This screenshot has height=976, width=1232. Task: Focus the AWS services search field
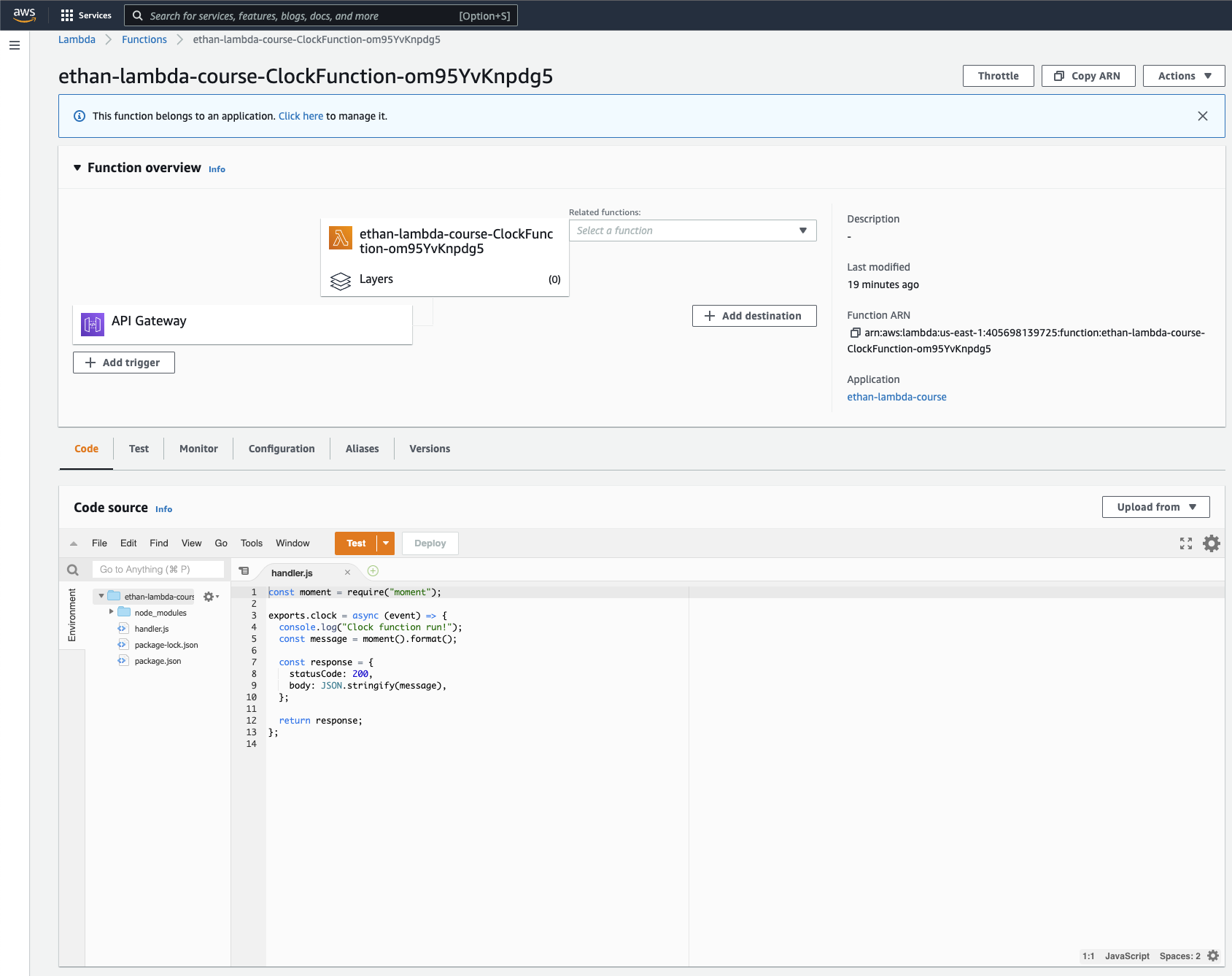coord(321,15)
